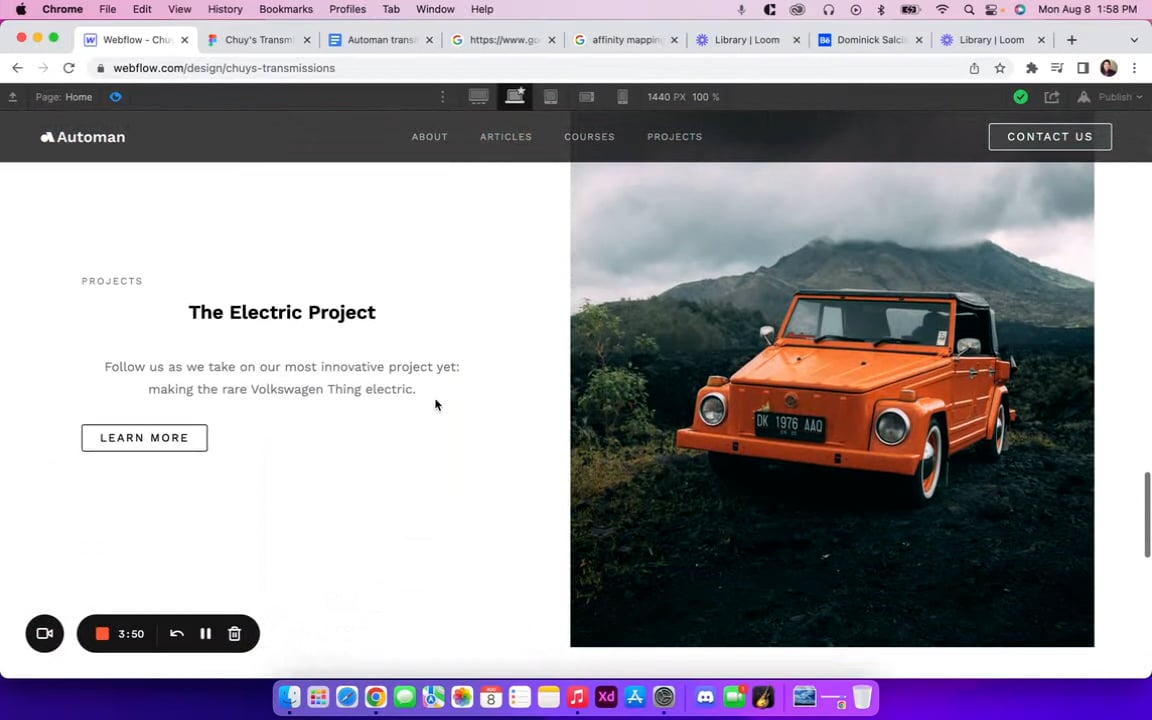The height and width of the screenshot is (720, 1152).
Task: Select the orange car image
Action: [x=832, y=405]
